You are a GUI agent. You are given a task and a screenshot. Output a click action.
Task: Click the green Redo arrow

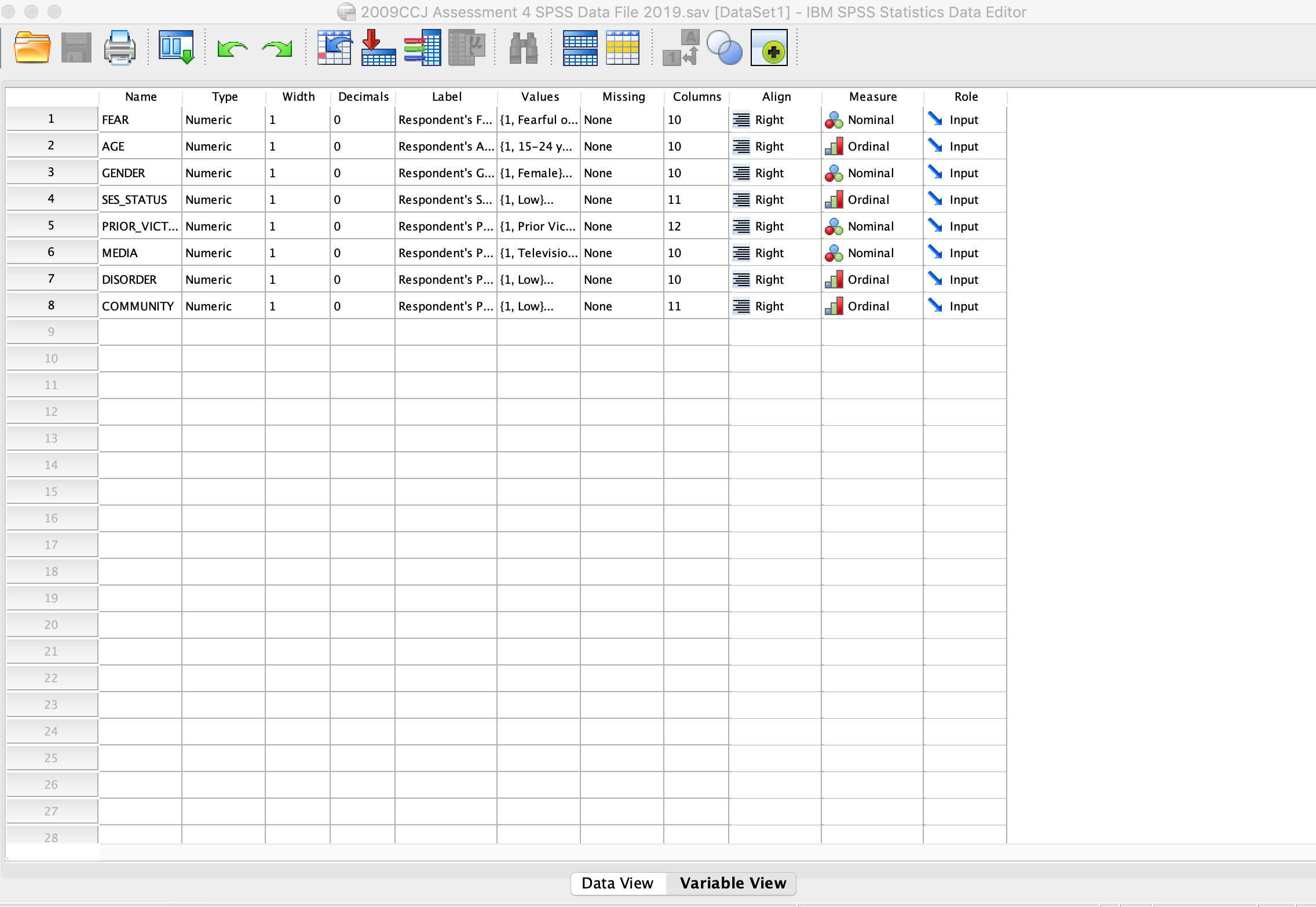(277, 49)
